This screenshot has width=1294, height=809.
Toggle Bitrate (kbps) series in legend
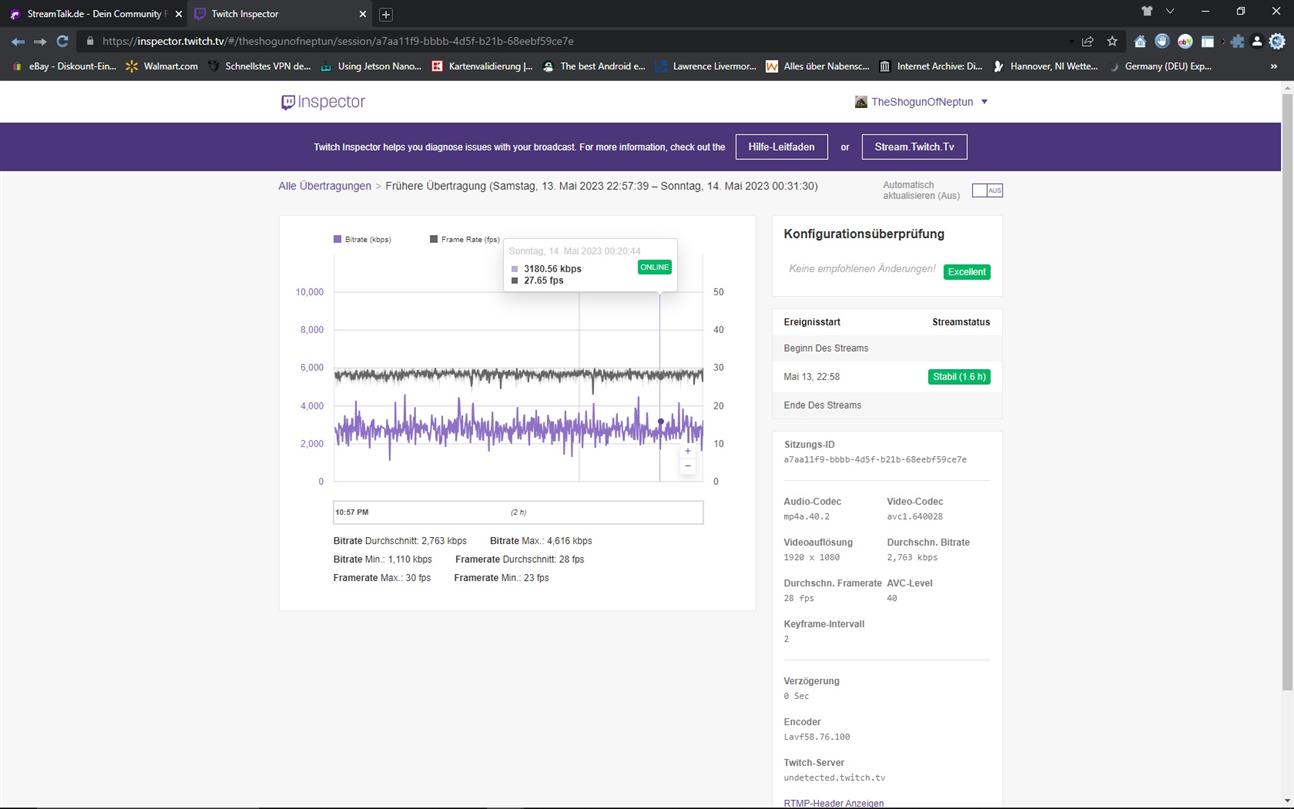362,240
